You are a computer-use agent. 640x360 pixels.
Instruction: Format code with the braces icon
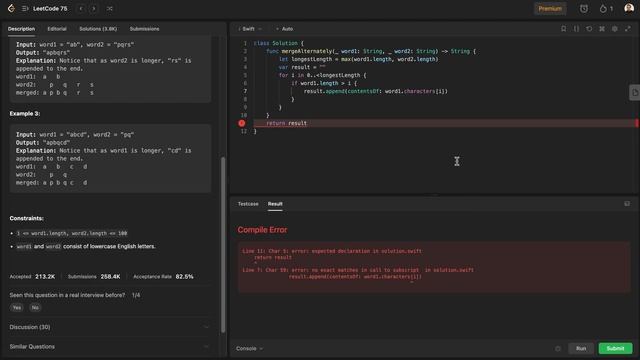click(x=576, y=29)
